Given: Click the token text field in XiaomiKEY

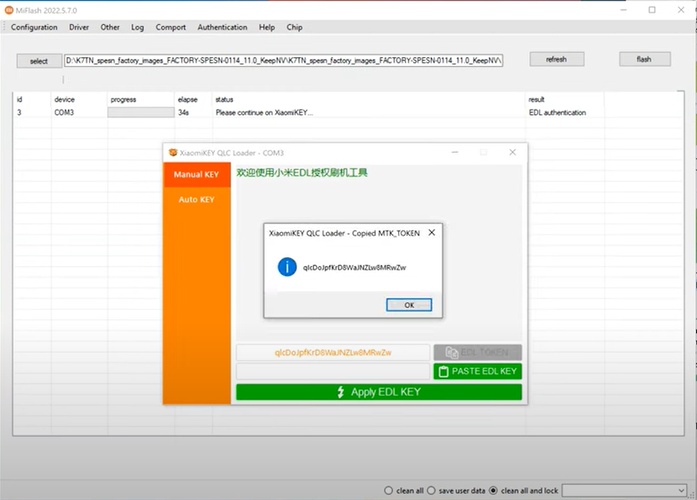Looking at the screenshot, I should [x=333, y=352].
